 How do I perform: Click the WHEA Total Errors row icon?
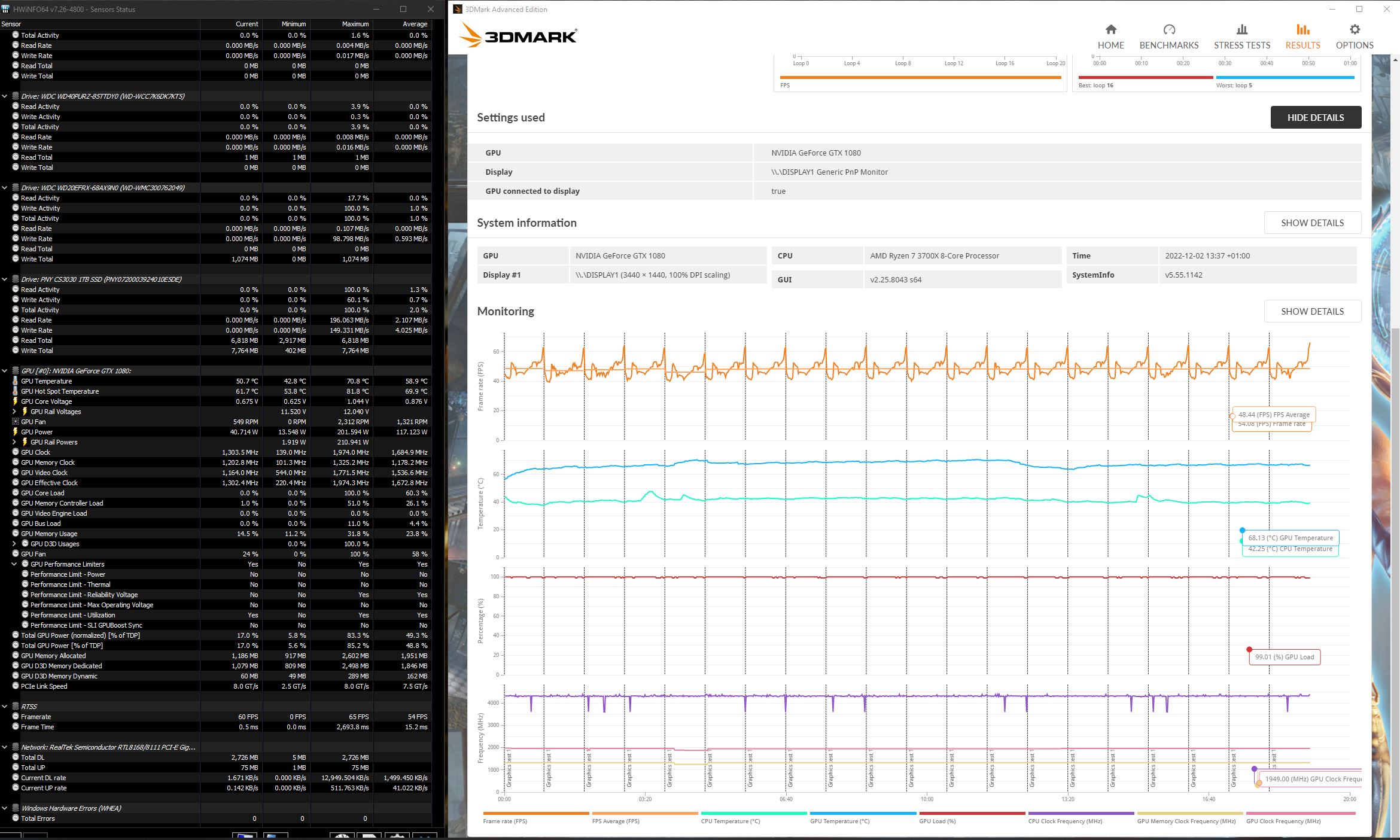click(x=16, y=818)
